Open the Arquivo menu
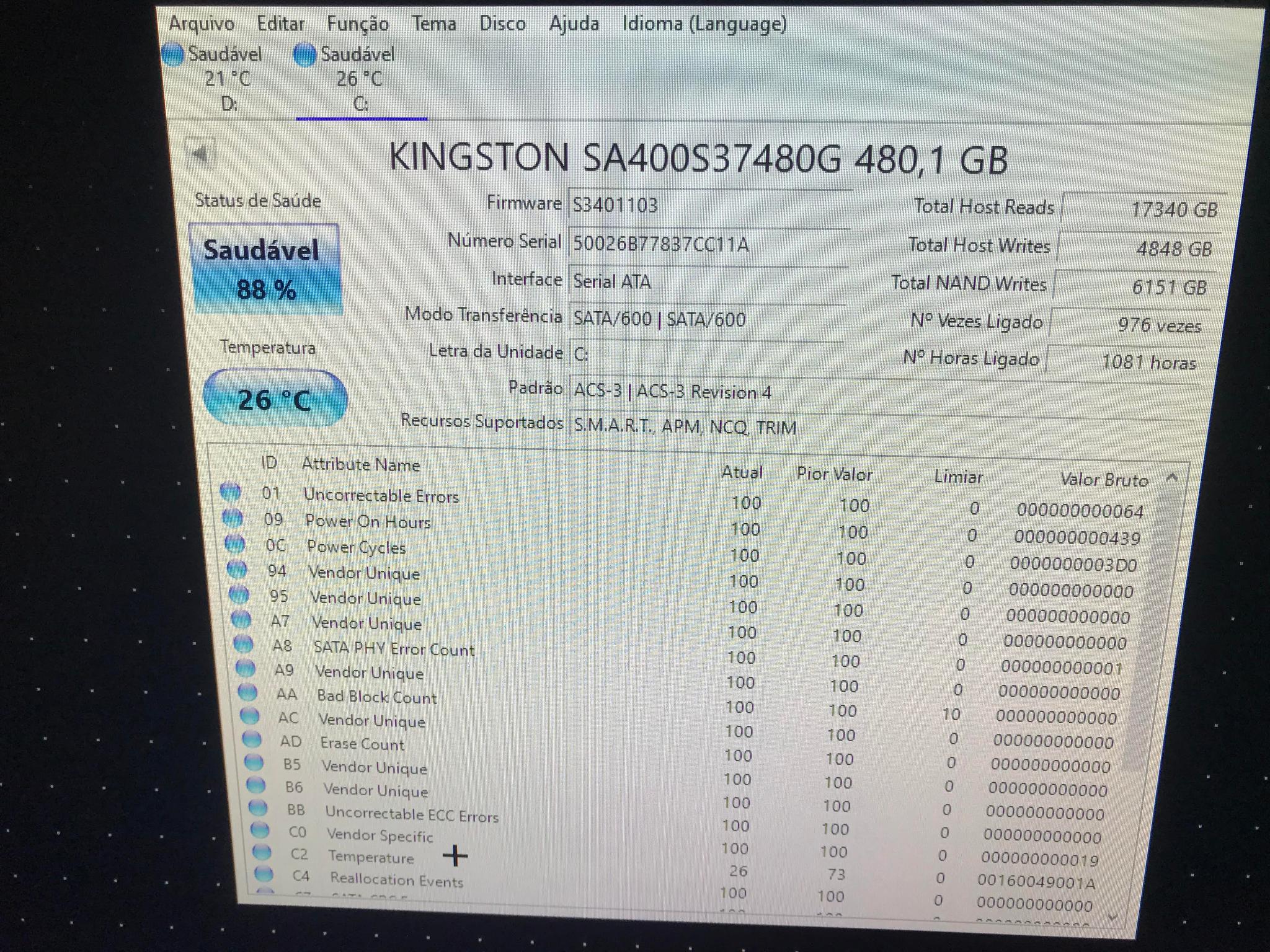 [202, 24]
